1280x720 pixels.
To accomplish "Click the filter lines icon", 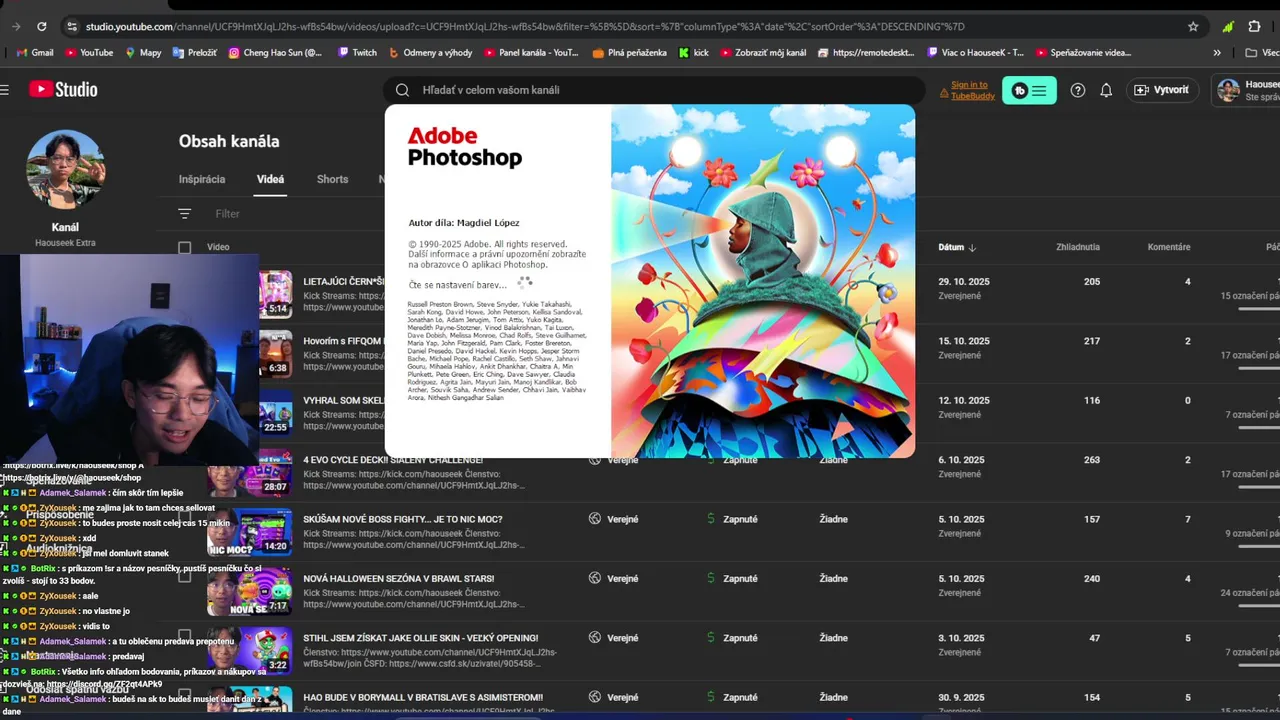I will tap(184, 213).
